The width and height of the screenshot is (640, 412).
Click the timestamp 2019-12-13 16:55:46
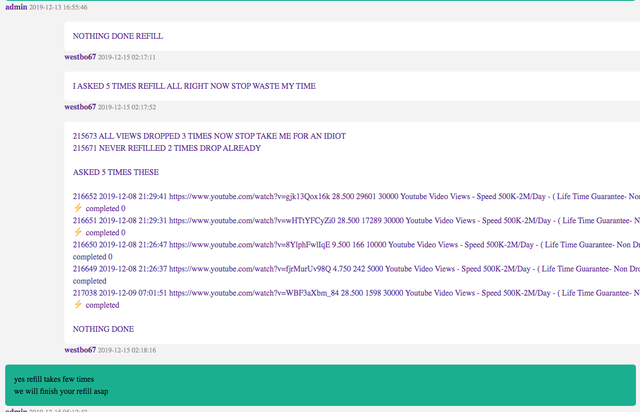point(58,7)
